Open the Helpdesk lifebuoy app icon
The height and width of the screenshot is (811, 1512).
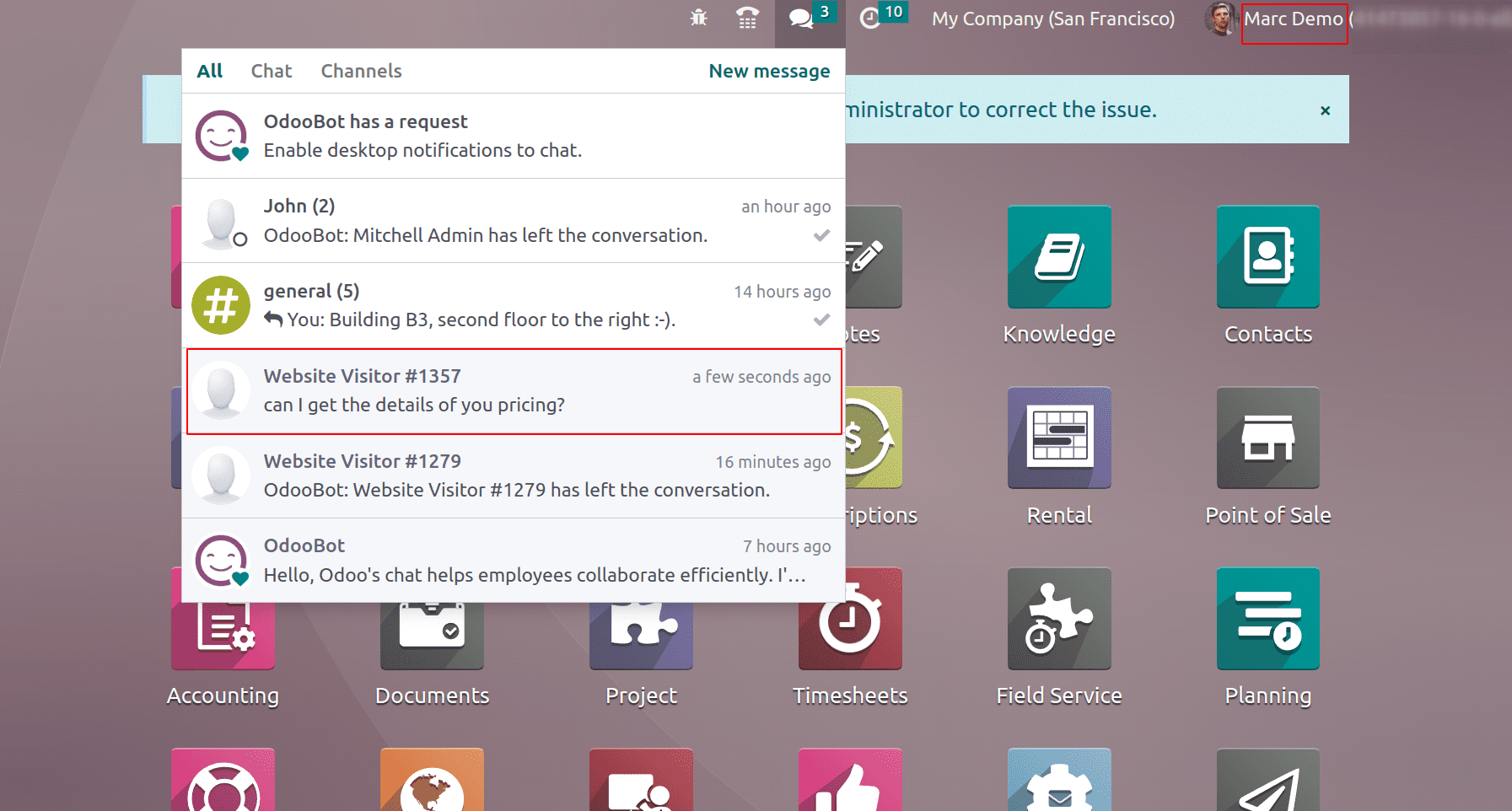point(223,780)
